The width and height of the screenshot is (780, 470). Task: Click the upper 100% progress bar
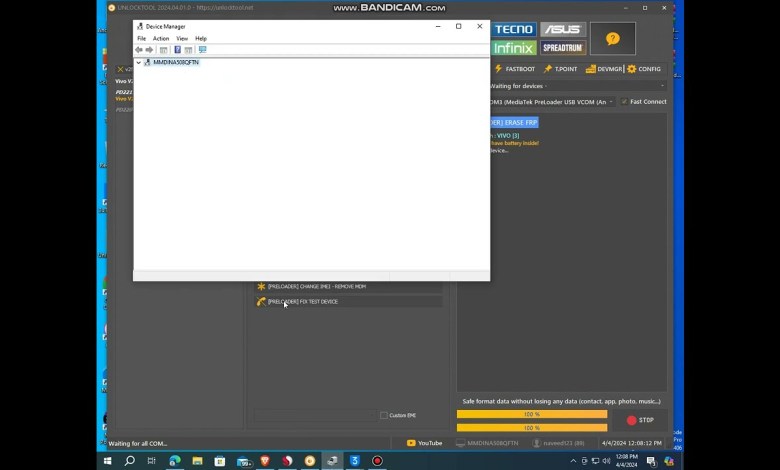click(531, 414)
